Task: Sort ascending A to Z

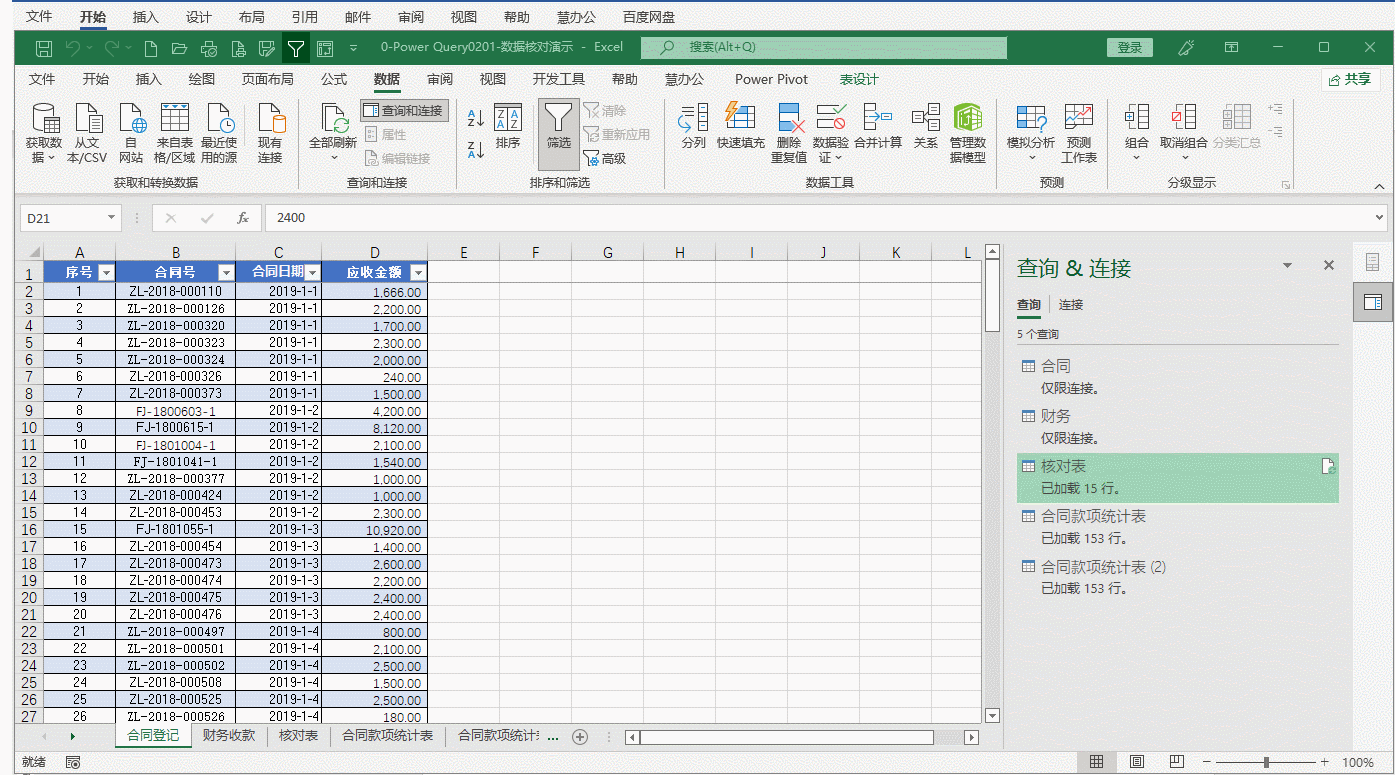Action: (x=476, y=118)
